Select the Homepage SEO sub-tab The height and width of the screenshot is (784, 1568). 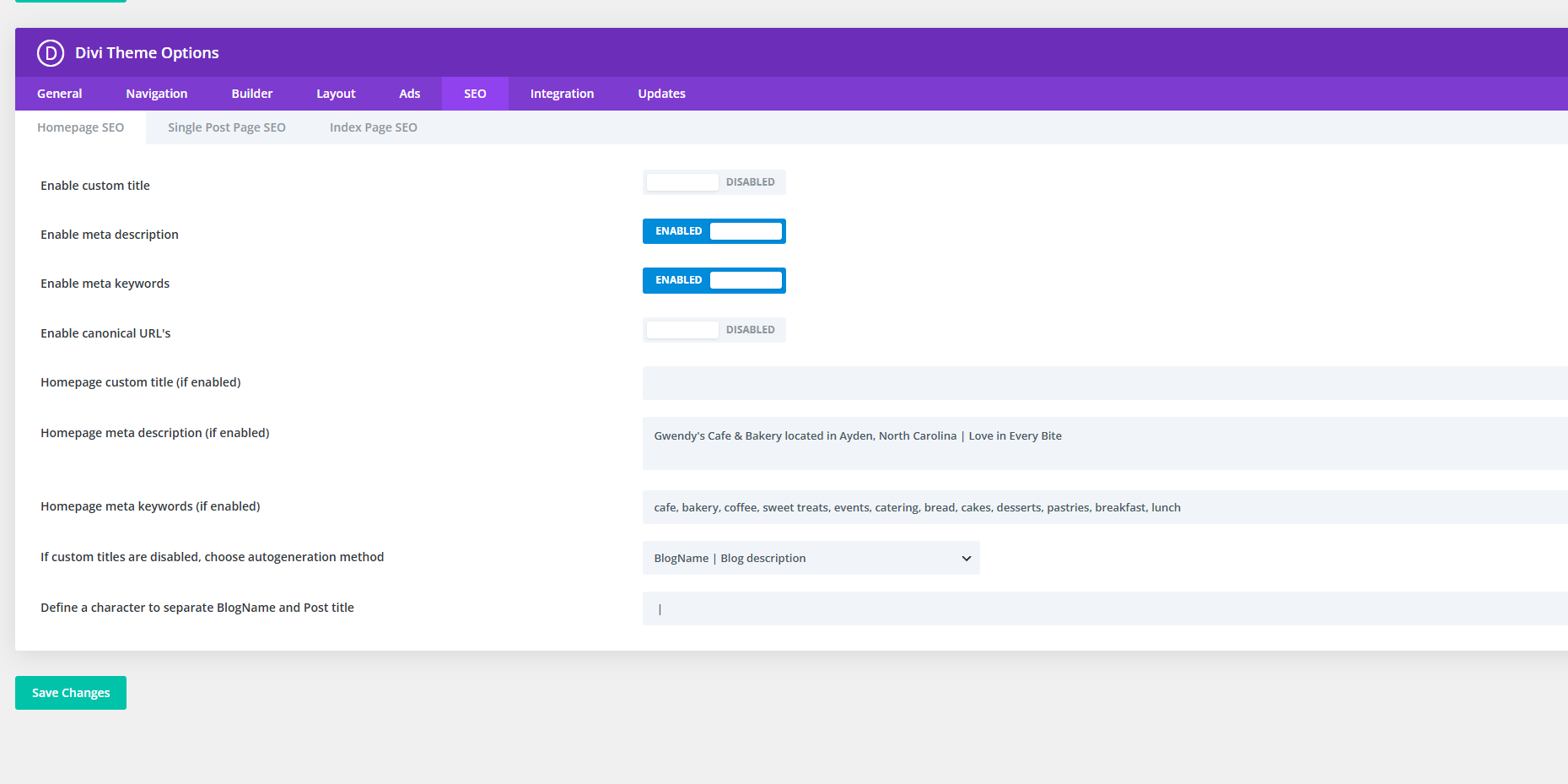tap(80, 127)
